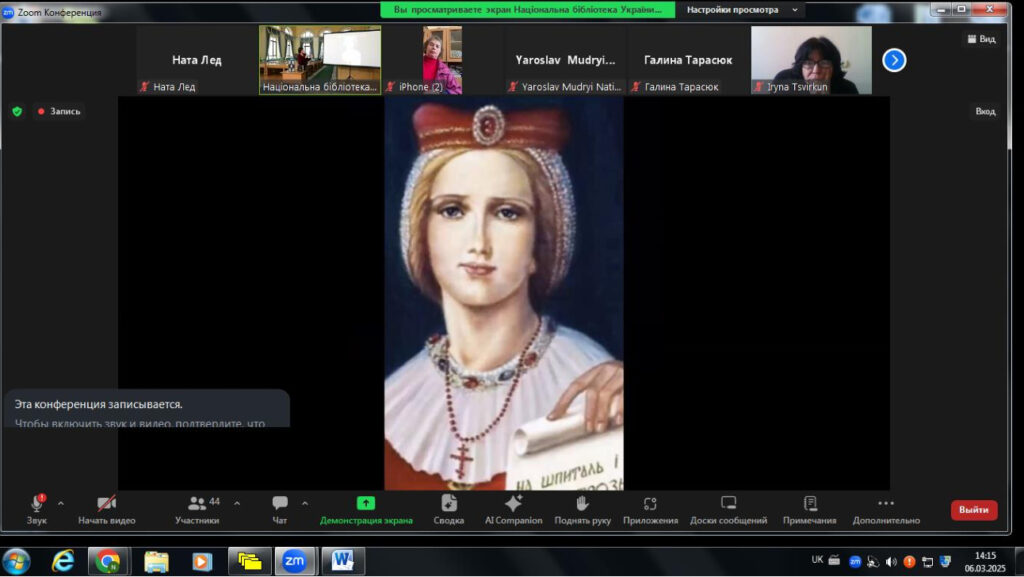Select the Yaroslav Mudryi participant tile
The width and height of the screenshot is (1024, 577).
pyautogui.click(x=566, y=60)
